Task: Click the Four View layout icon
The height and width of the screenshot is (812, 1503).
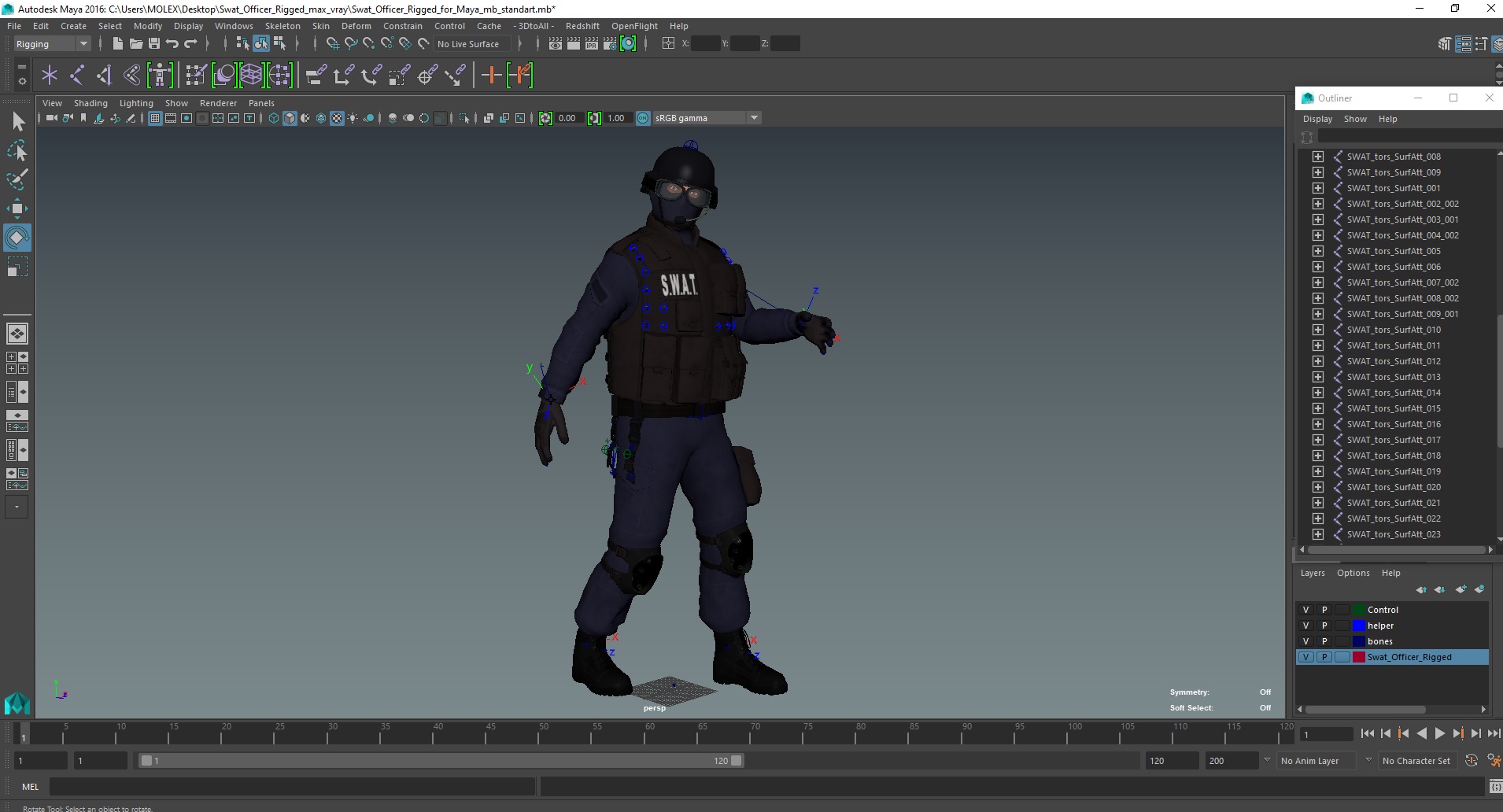Action: (x=17, y=363)
